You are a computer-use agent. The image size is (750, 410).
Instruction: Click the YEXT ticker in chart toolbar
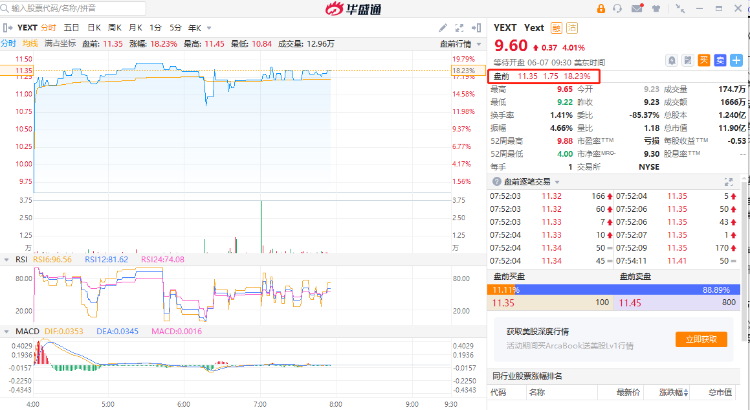(x=27, y=28)
